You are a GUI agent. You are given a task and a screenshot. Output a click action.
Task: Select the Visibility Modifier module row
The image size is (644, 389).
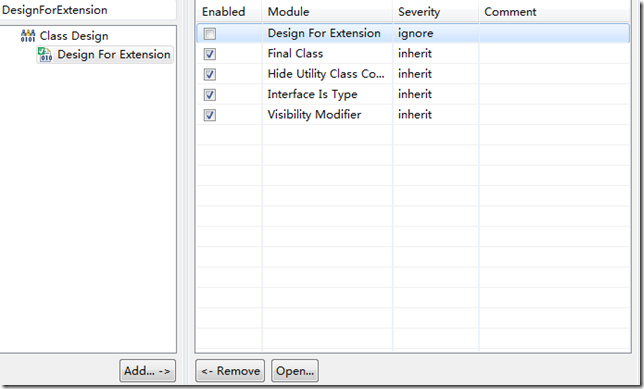pyautogui.click(x=413, y=115)
